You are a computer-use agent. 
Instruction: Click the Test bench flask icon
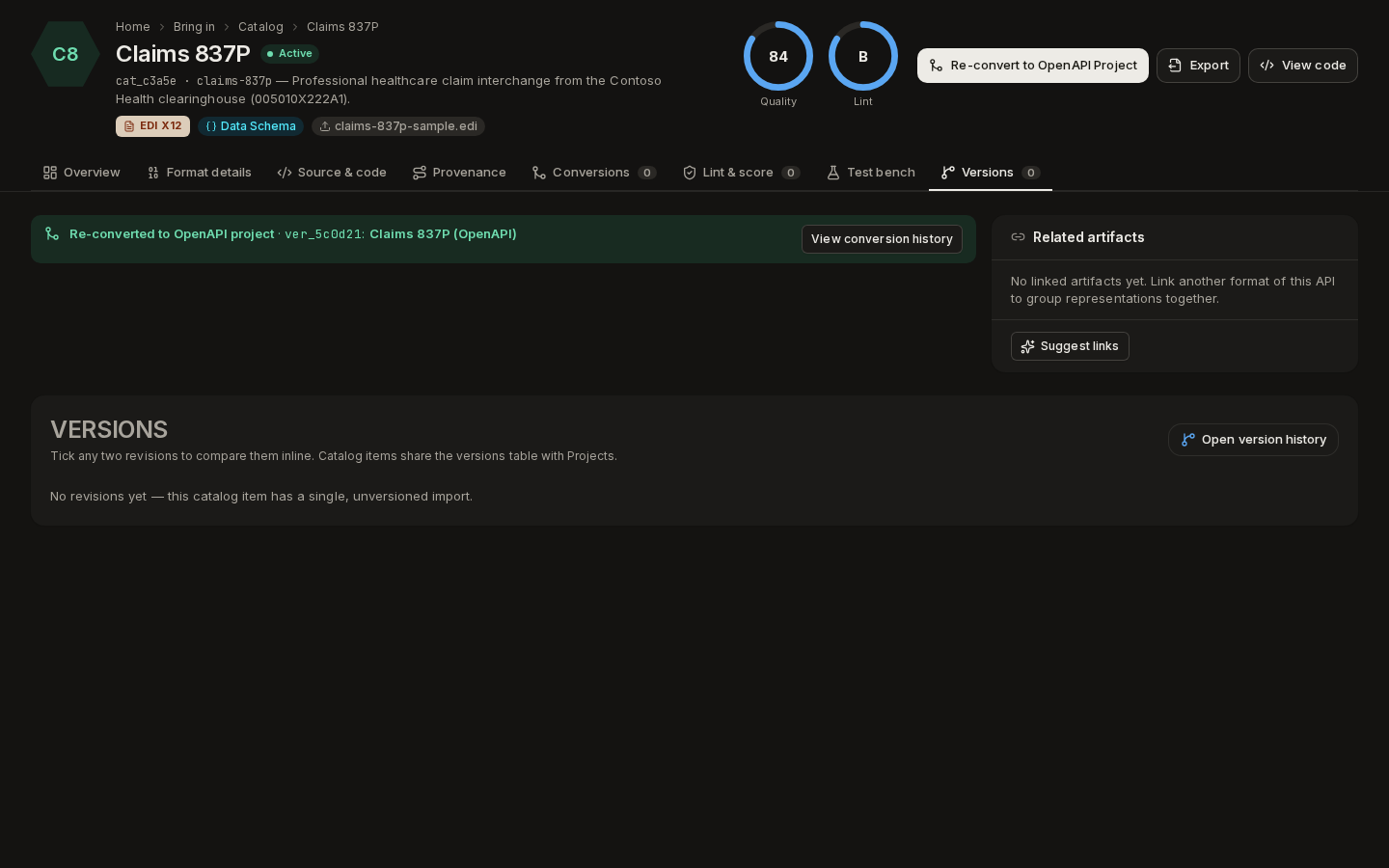click(833, 173)
